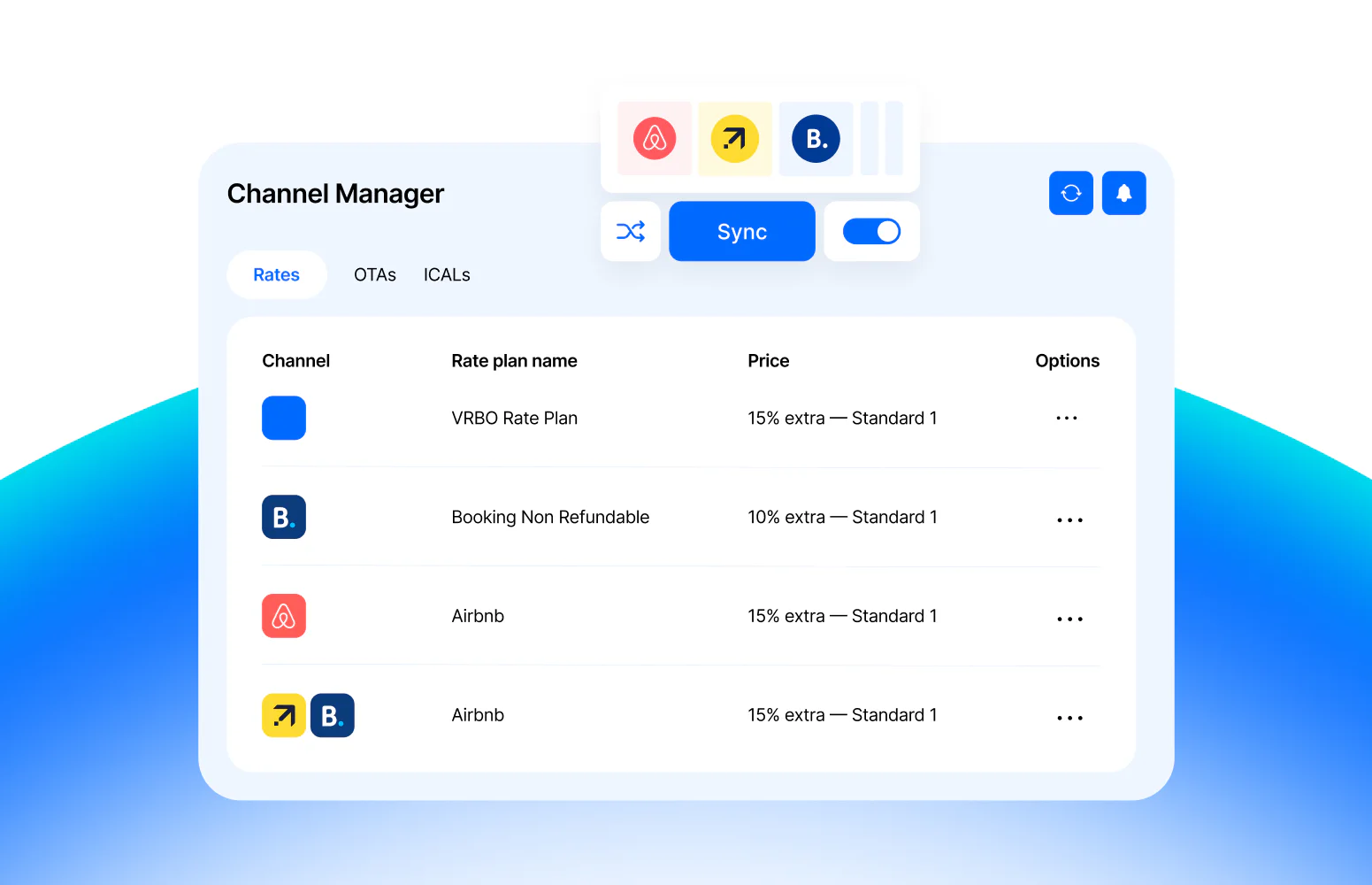
Task: Click the Airbnb logo in the floating card
Action: point(655,138)
